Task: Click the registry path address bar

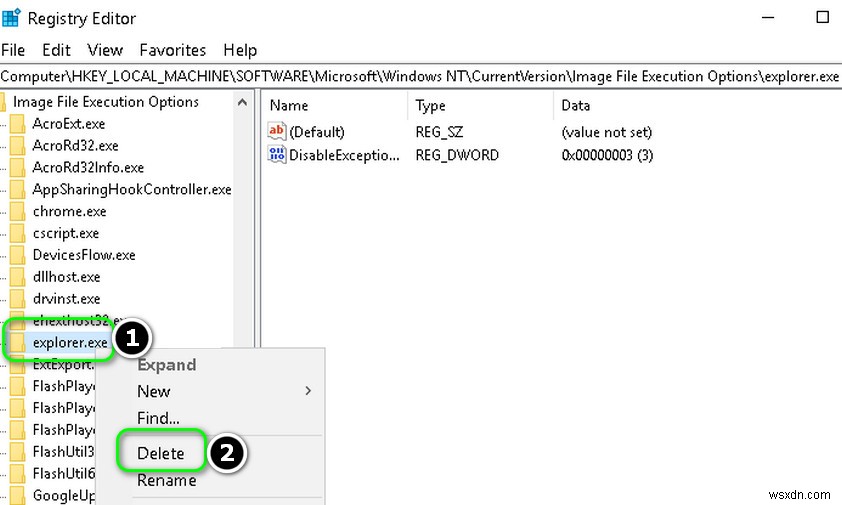Action: tap(421, 76)
